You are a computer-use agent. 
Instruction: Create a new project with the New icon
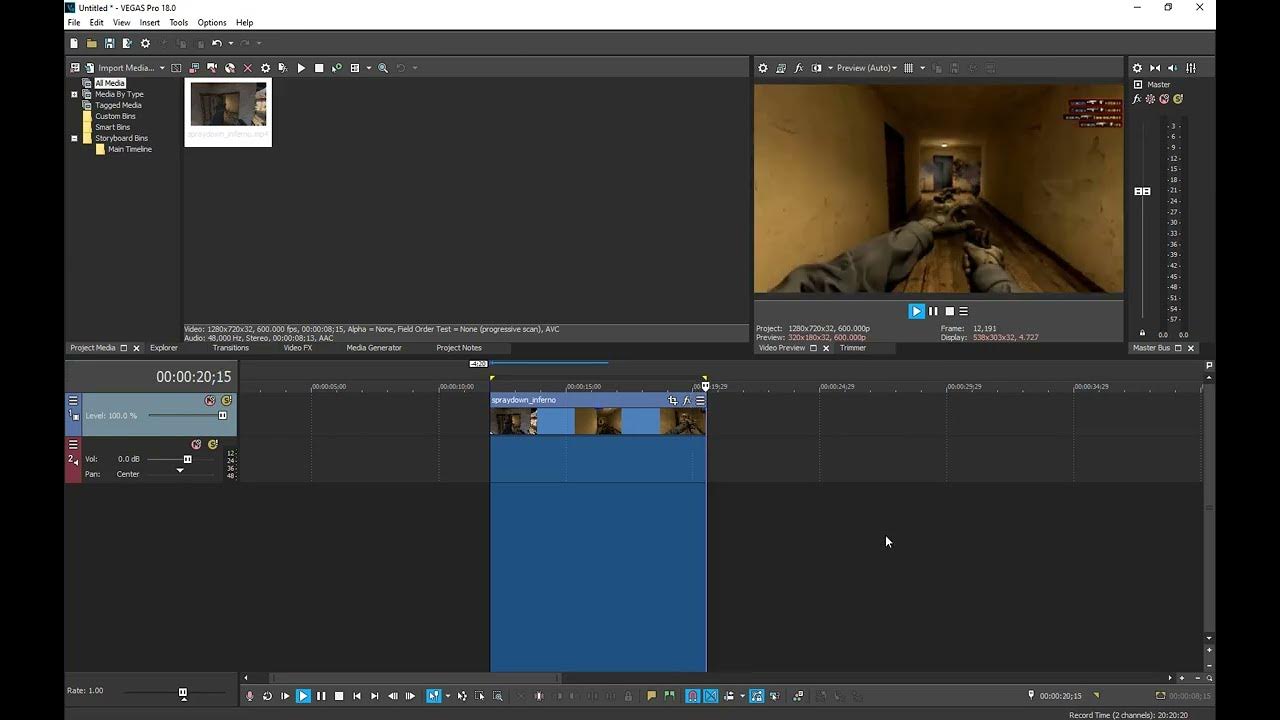pyautogui.click(x=74, y=43)
